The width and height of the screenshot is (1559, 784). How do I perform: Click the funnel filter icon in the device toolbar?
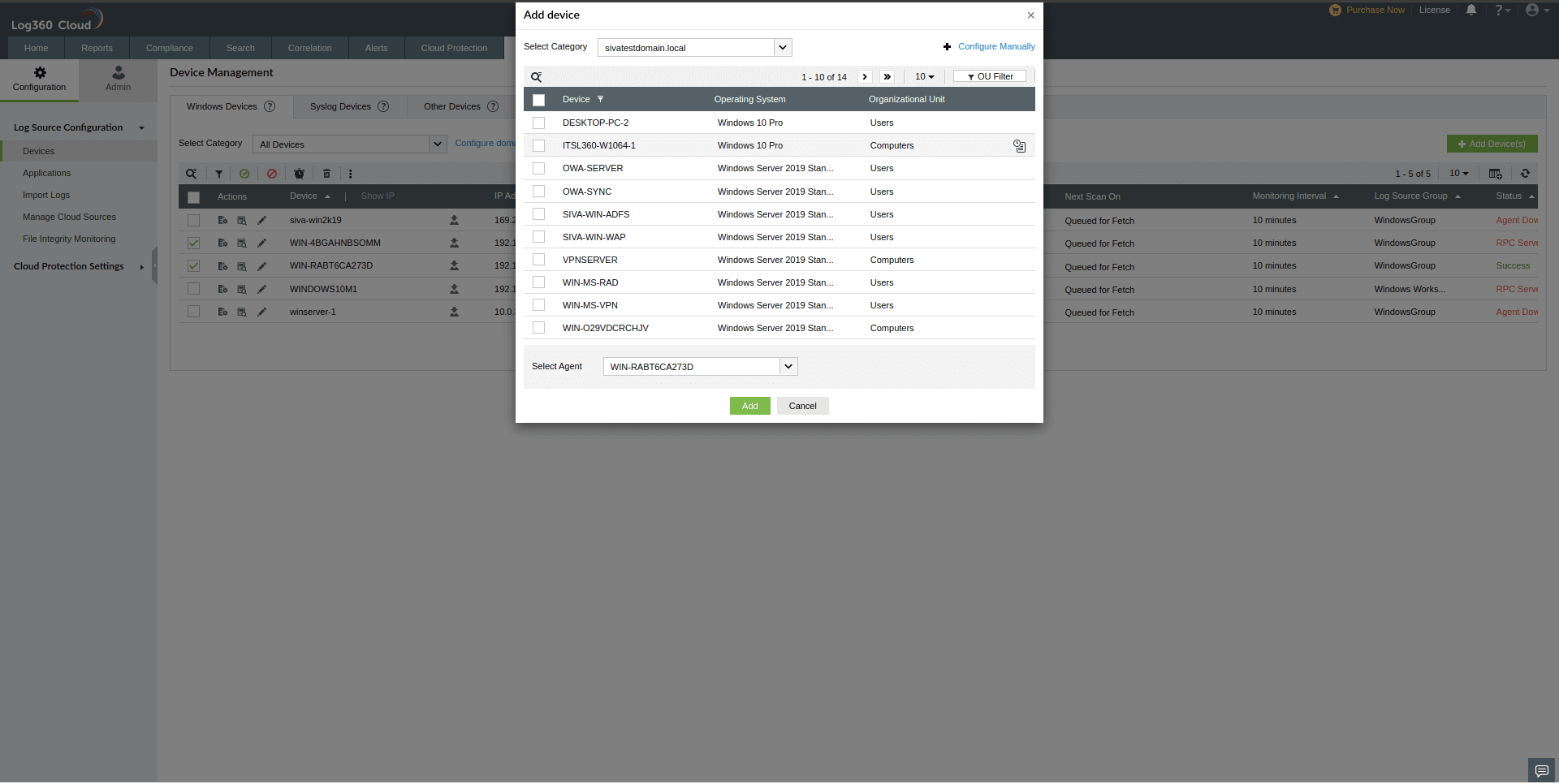(218, 174)
